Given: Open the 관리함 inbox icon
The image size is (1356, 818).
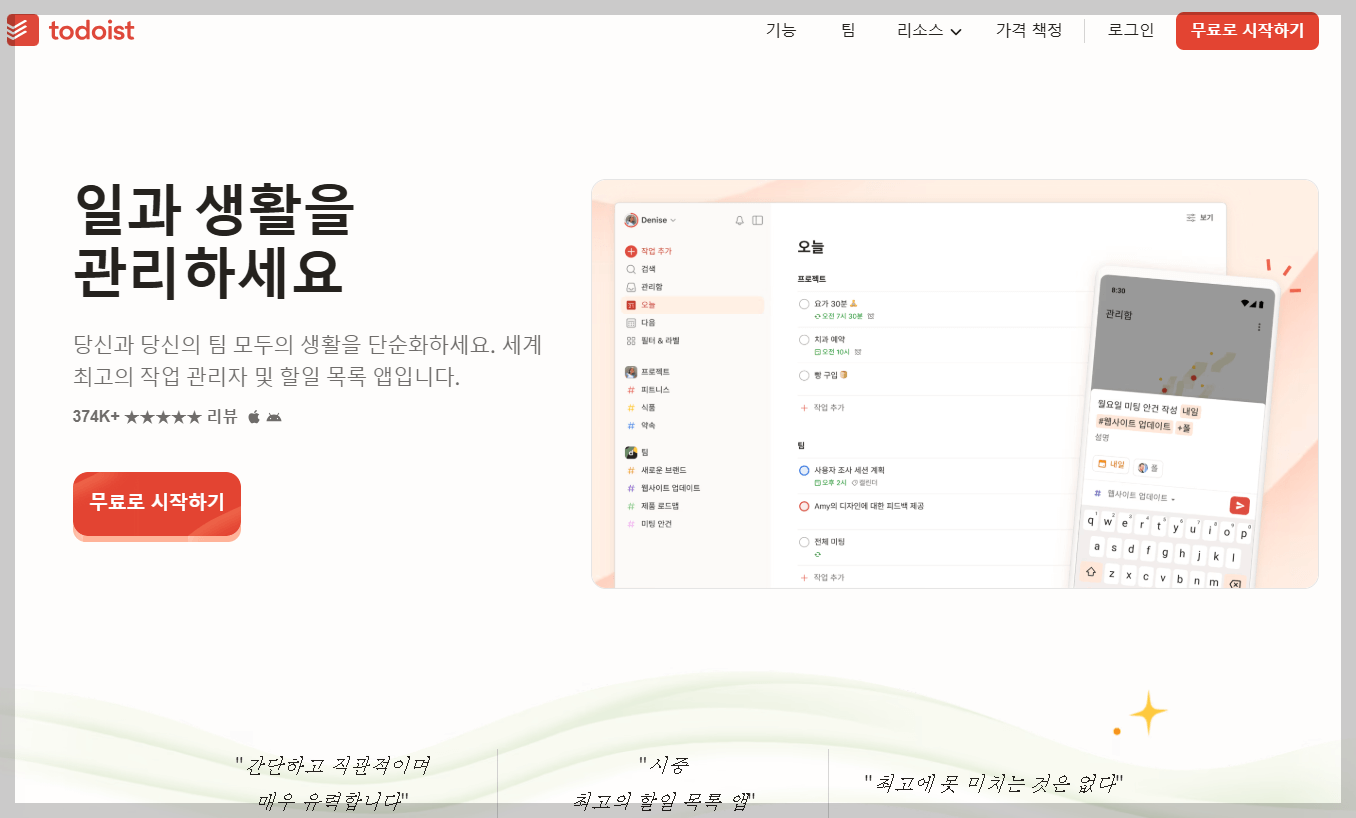Looking at the screenshot, I should coord(629,285).
